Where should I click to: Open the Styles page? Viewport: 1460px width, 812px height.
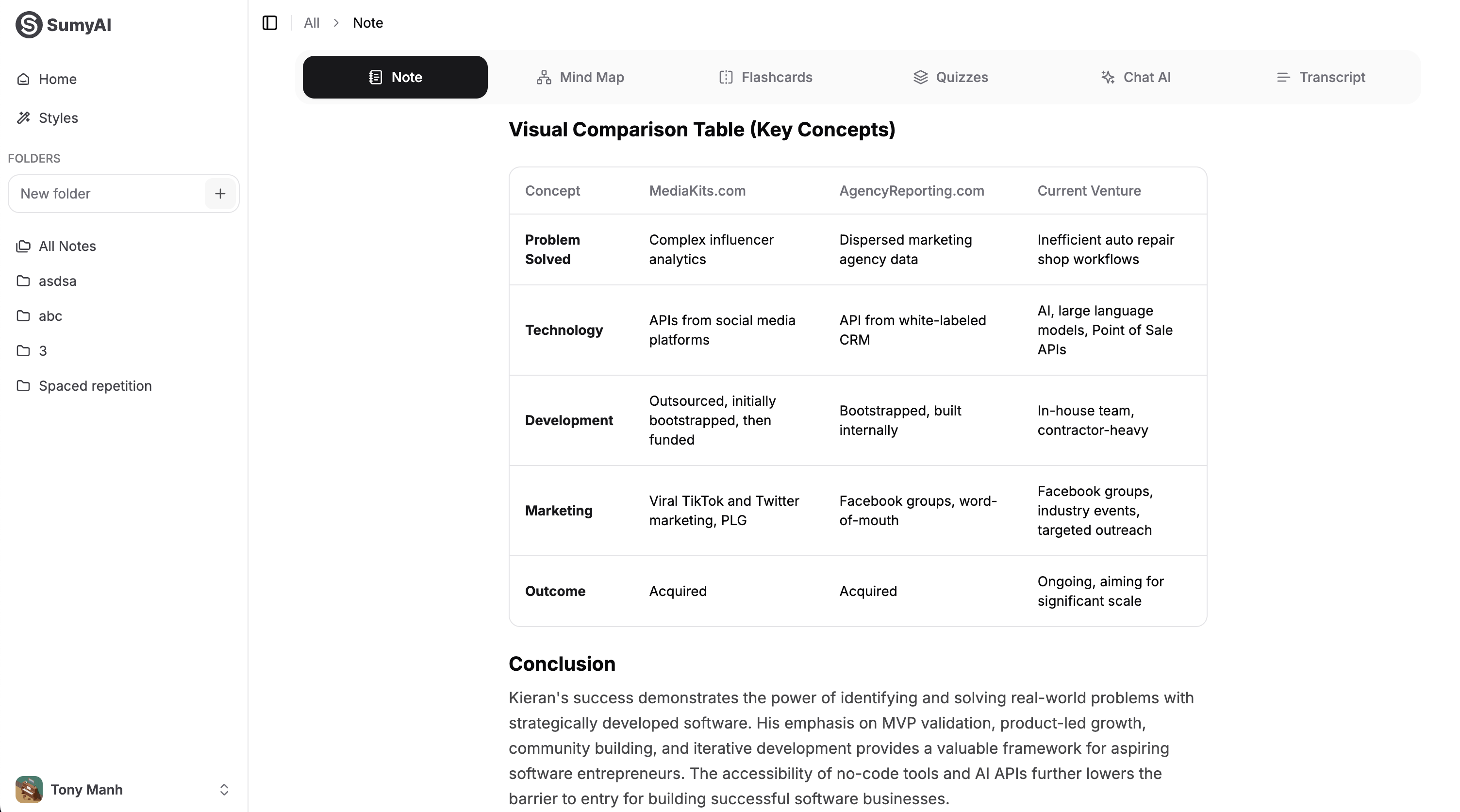[58, 118]
